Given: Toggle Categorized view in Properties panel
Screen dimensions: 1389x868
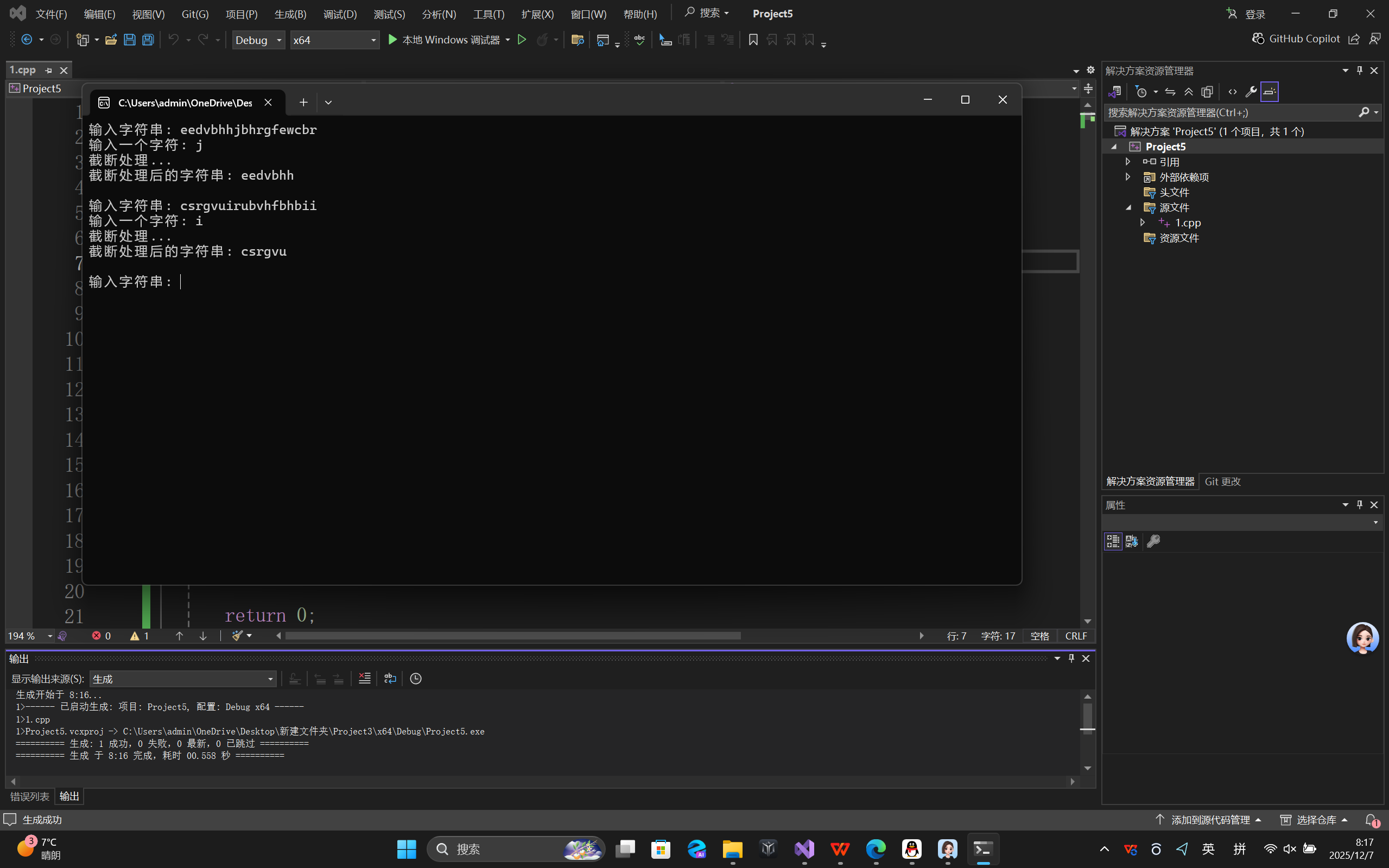Looking at the screenshot, I should pyautogui.click(x=1113, y=541).
